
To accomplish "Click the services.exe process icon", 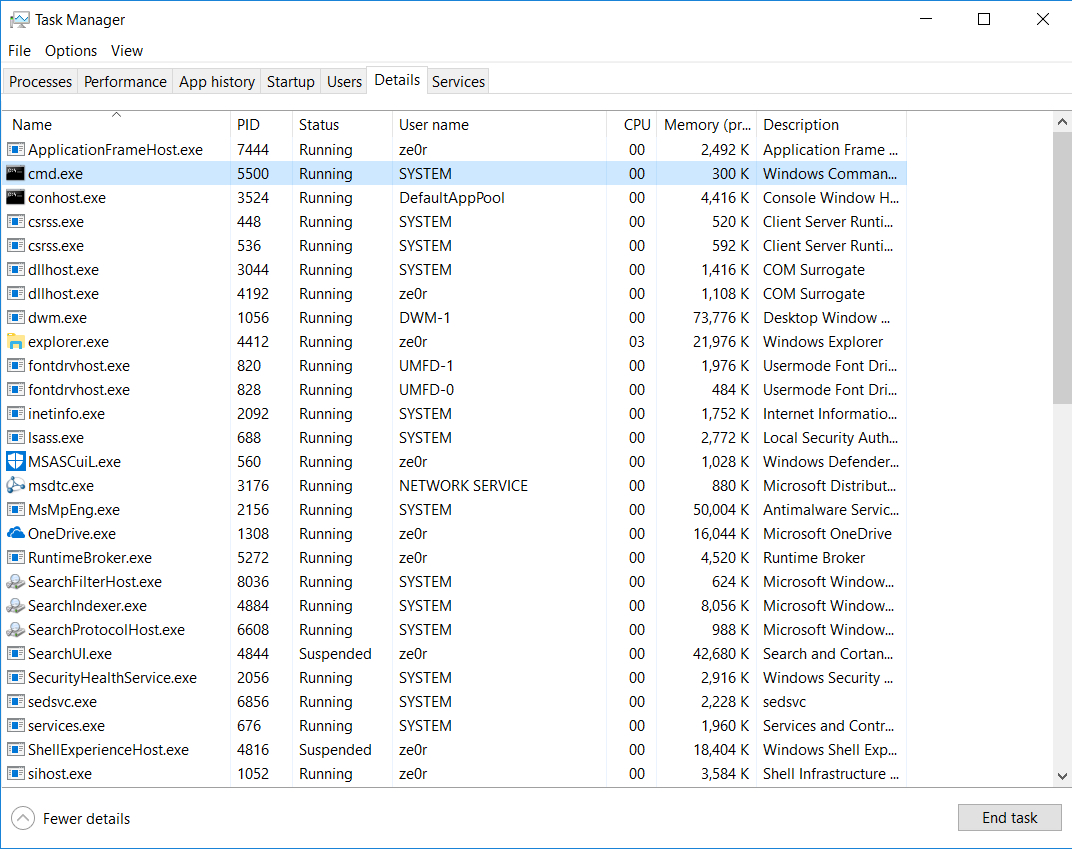I will pyautogui.click(x=16, y=725).
